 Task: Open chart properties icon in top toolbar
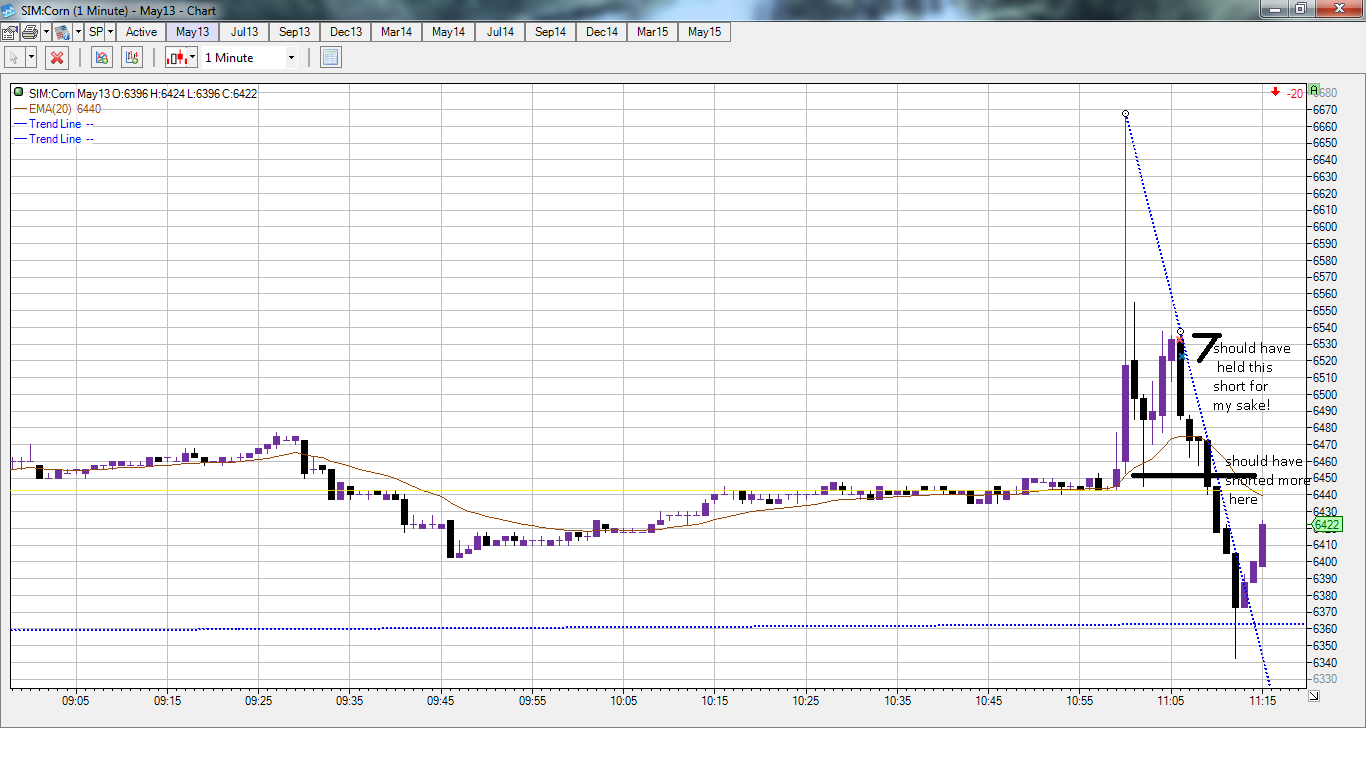(x=8, y=32)
